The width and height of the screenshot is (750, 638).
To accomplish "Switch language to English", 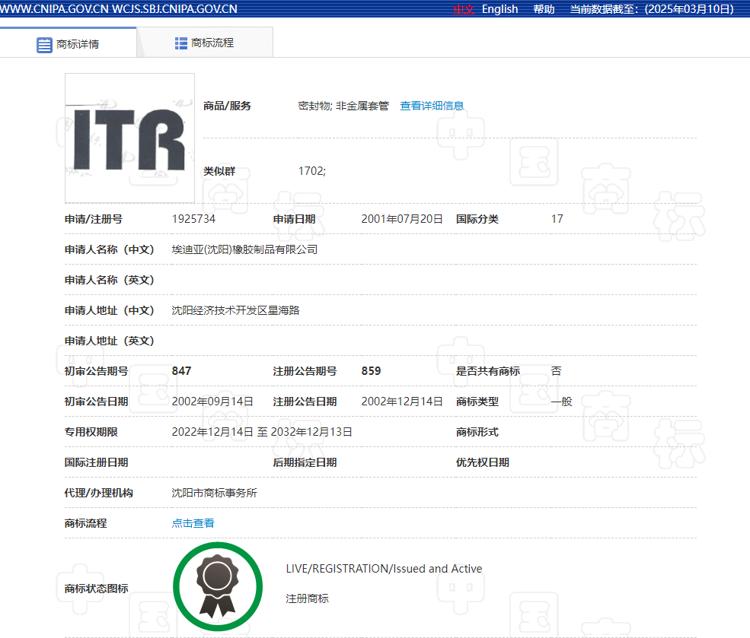I will [x=499, y=9].
